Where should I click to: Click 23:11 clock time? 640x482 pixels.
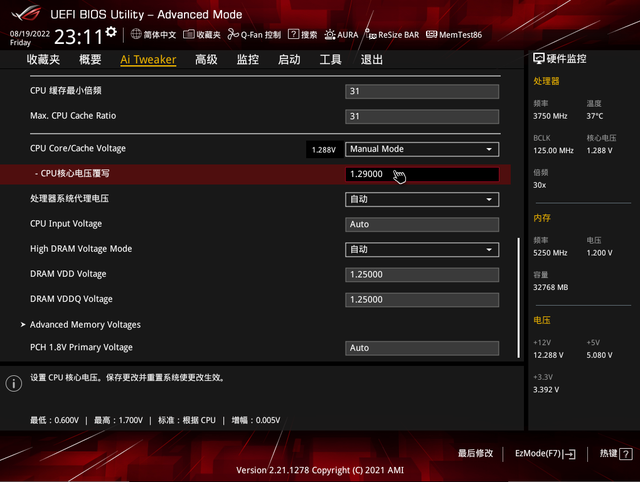pos(78,37)
